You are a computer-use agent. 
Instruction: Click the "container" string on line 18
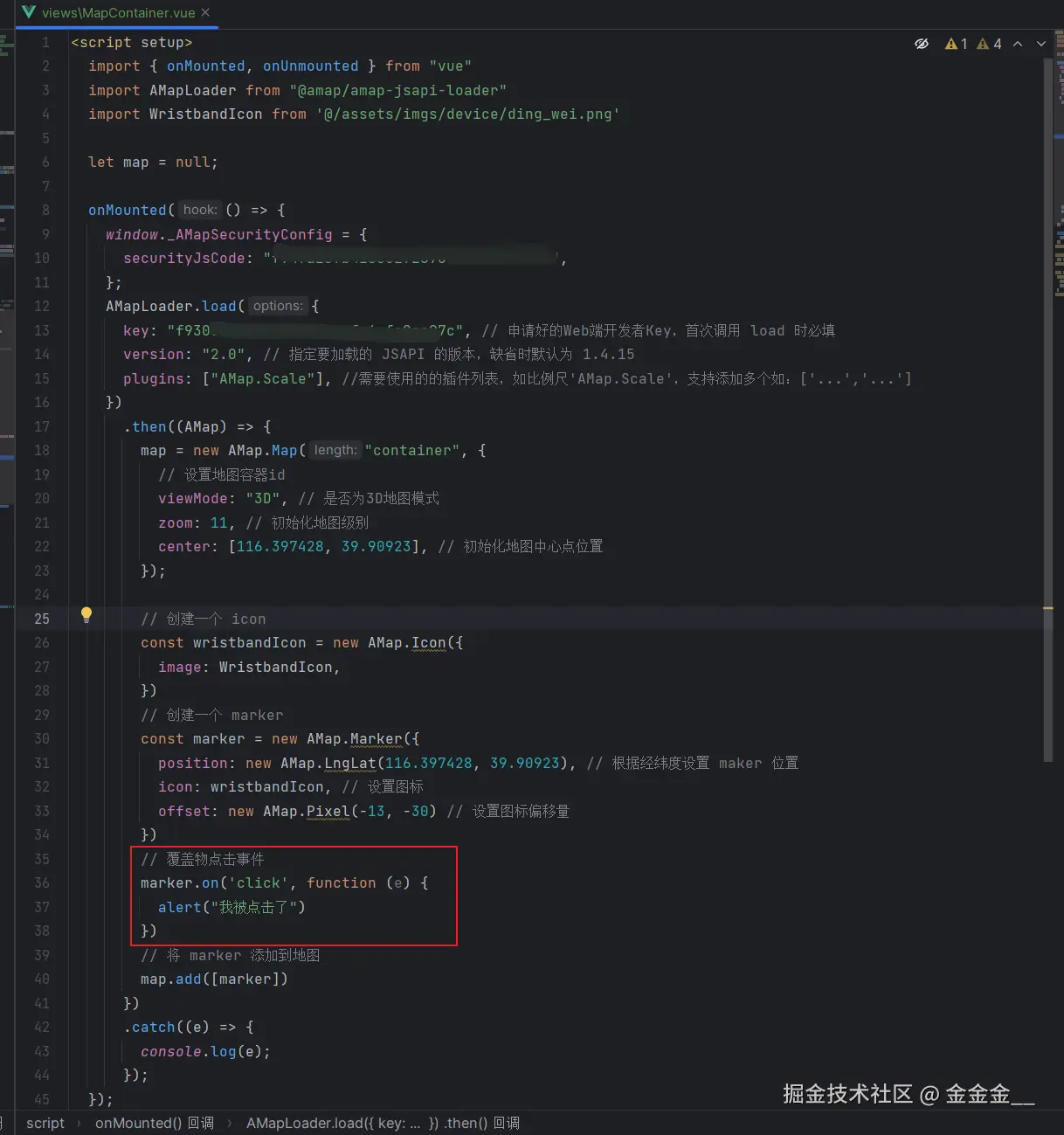[413, 451]
